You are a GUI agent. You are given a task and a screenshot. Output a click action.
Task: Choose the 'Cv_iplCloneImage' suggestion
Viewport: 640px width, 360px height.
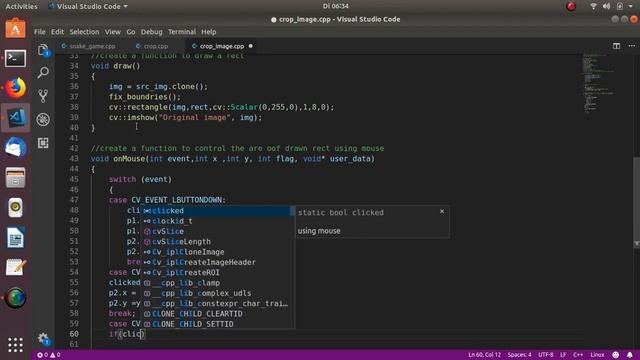tap(217, 252)
